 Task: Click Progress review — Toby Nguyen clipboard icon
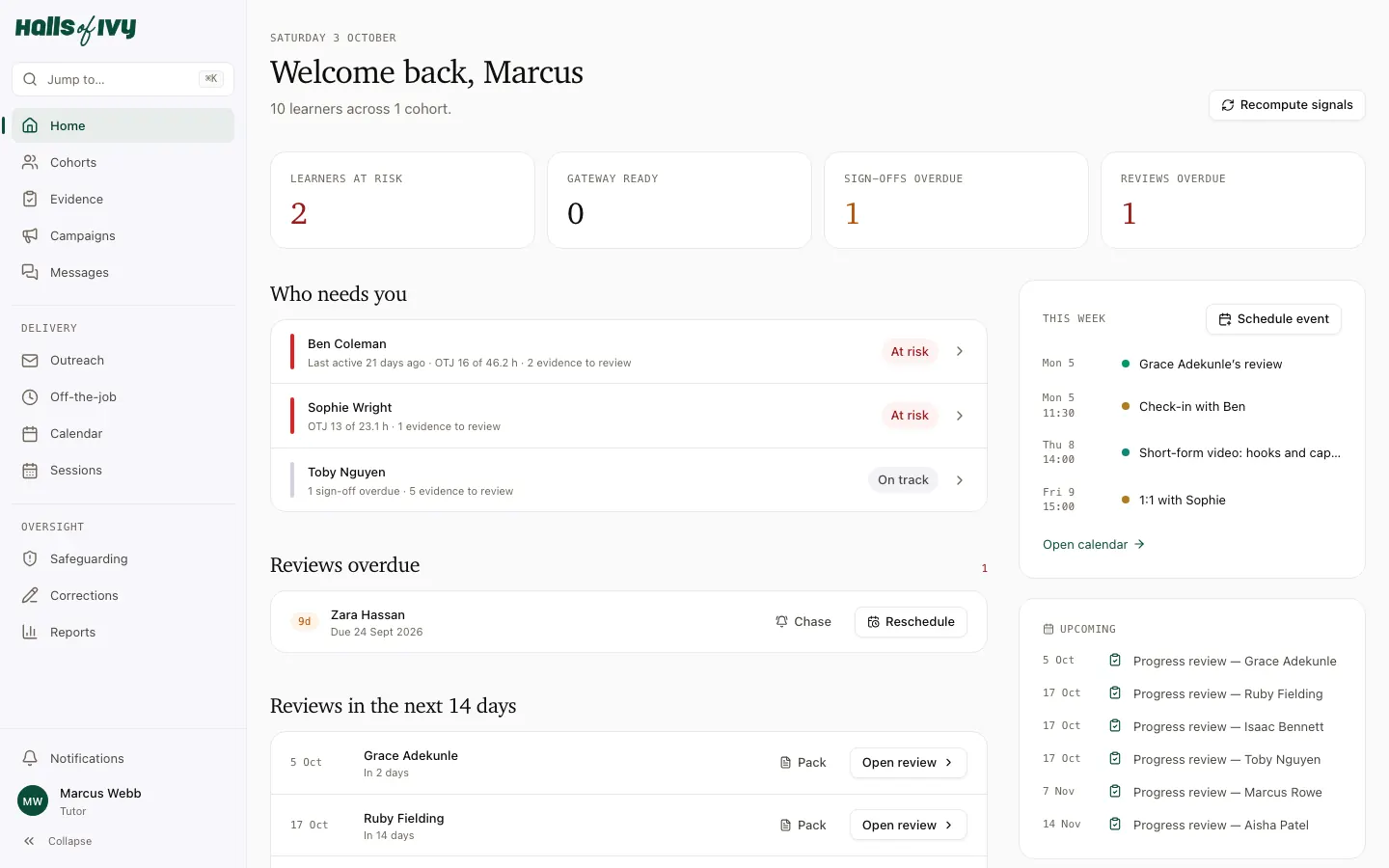coord(1115,759)
